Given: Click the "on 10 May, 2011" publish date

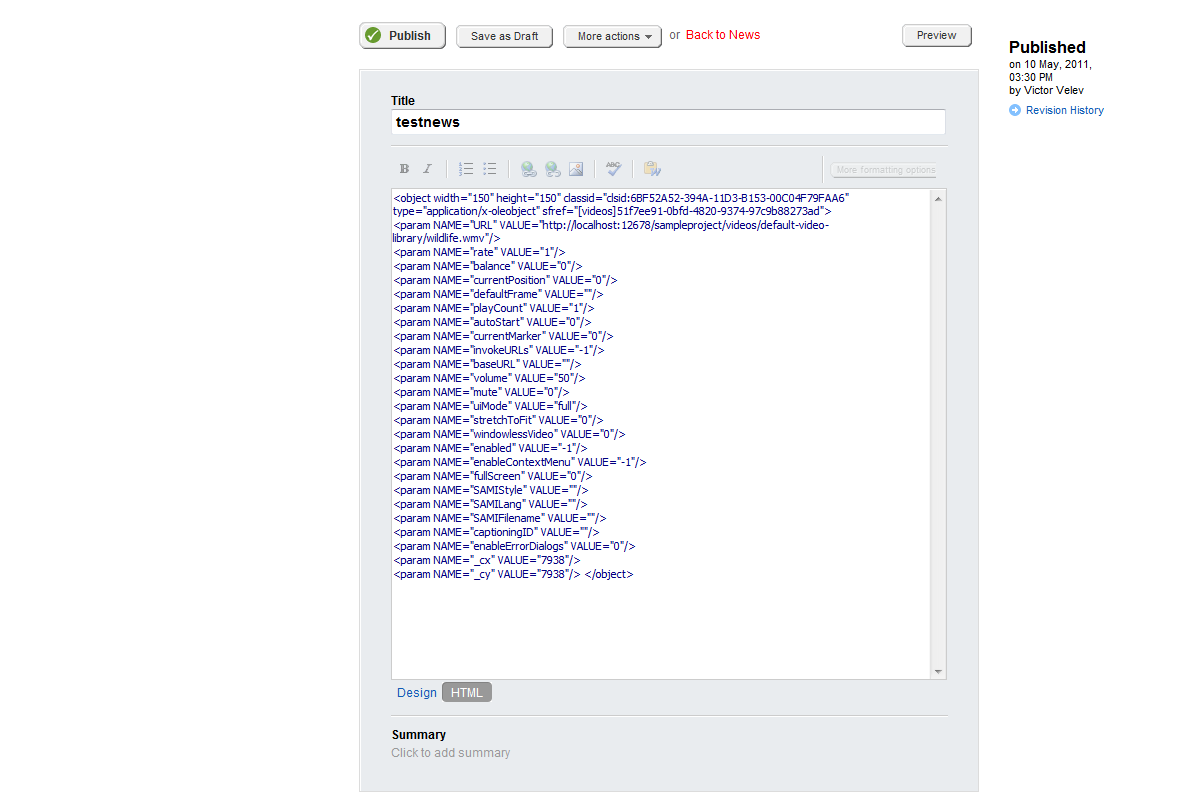Looking at the screenshot, I should (x=1050, y=65).
